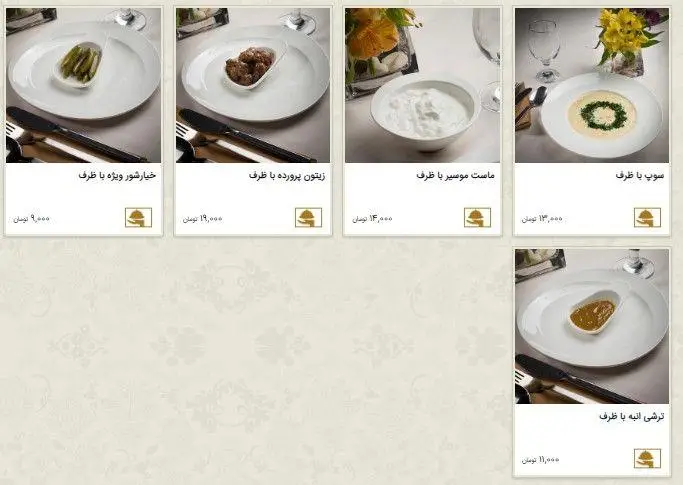Image resolution: width=683 pixels, height=485 pixels.
Task: Open the mango pickle dish photo
Action: 592,326
